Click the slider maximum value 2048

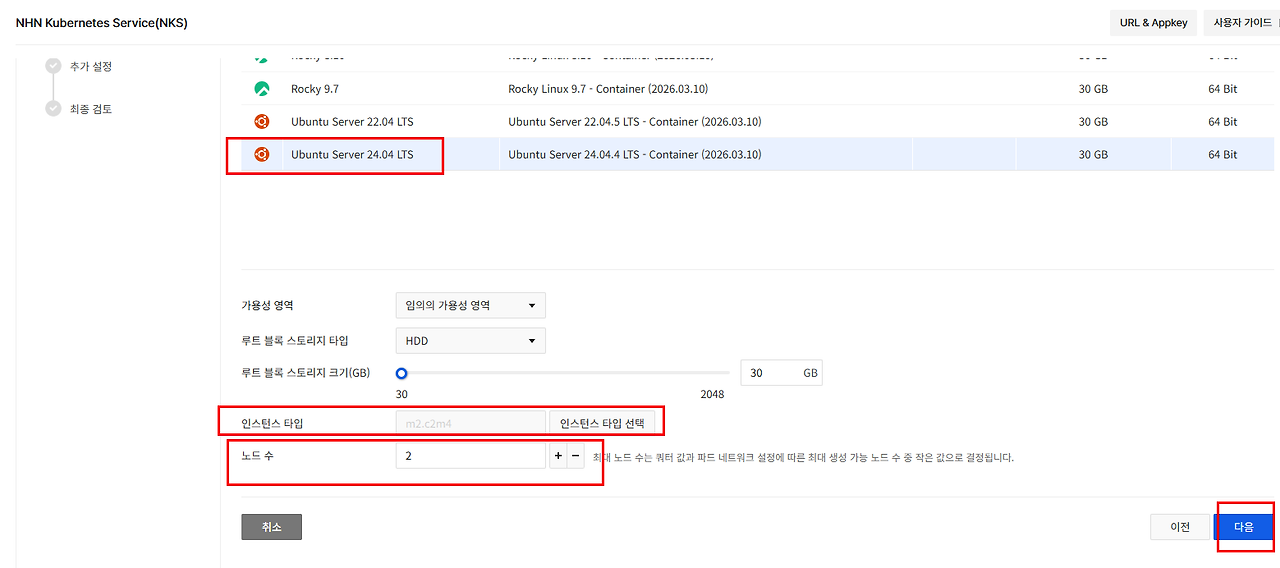click(712, 394)
